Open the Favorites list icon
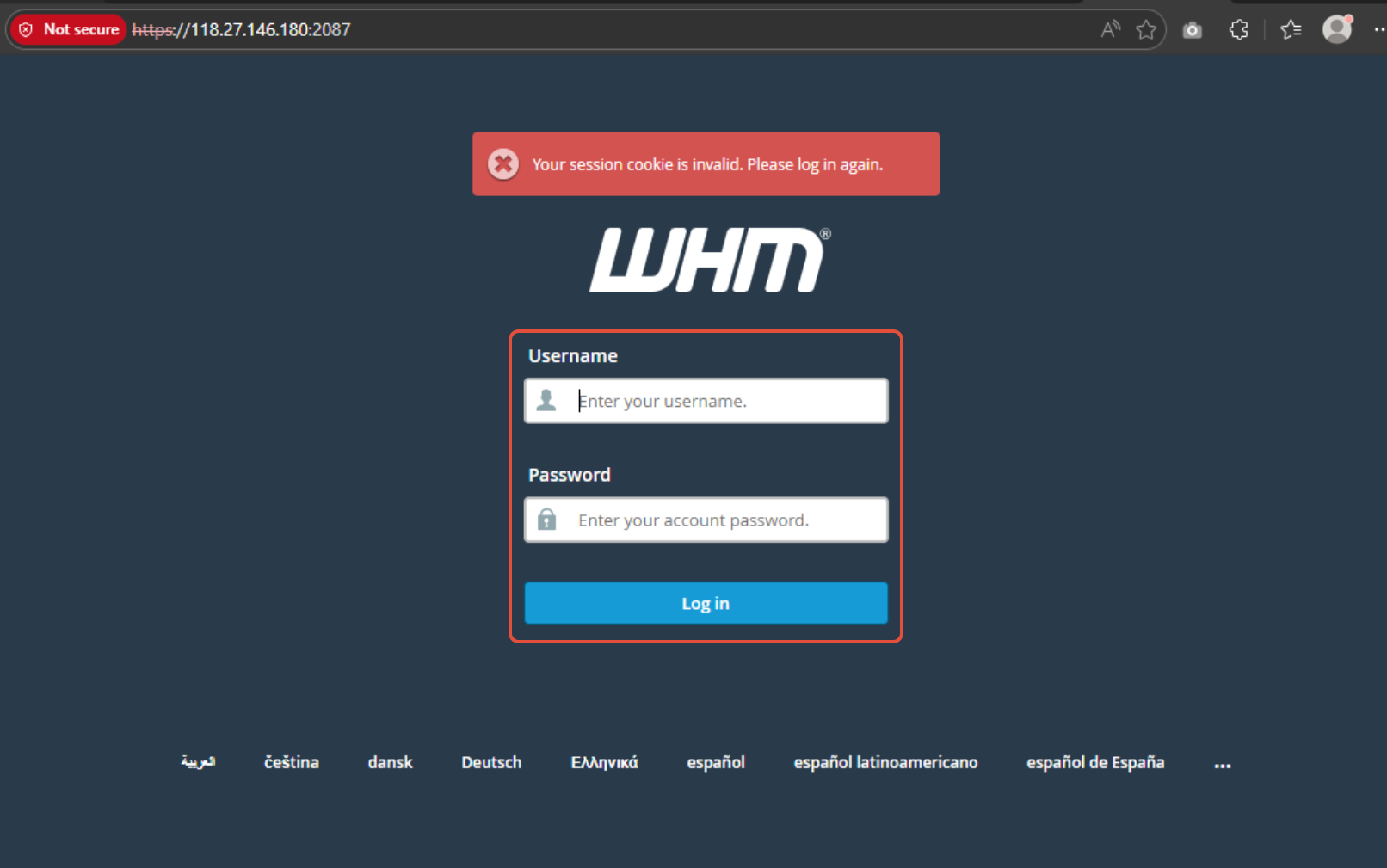 tap(1291, 30)
